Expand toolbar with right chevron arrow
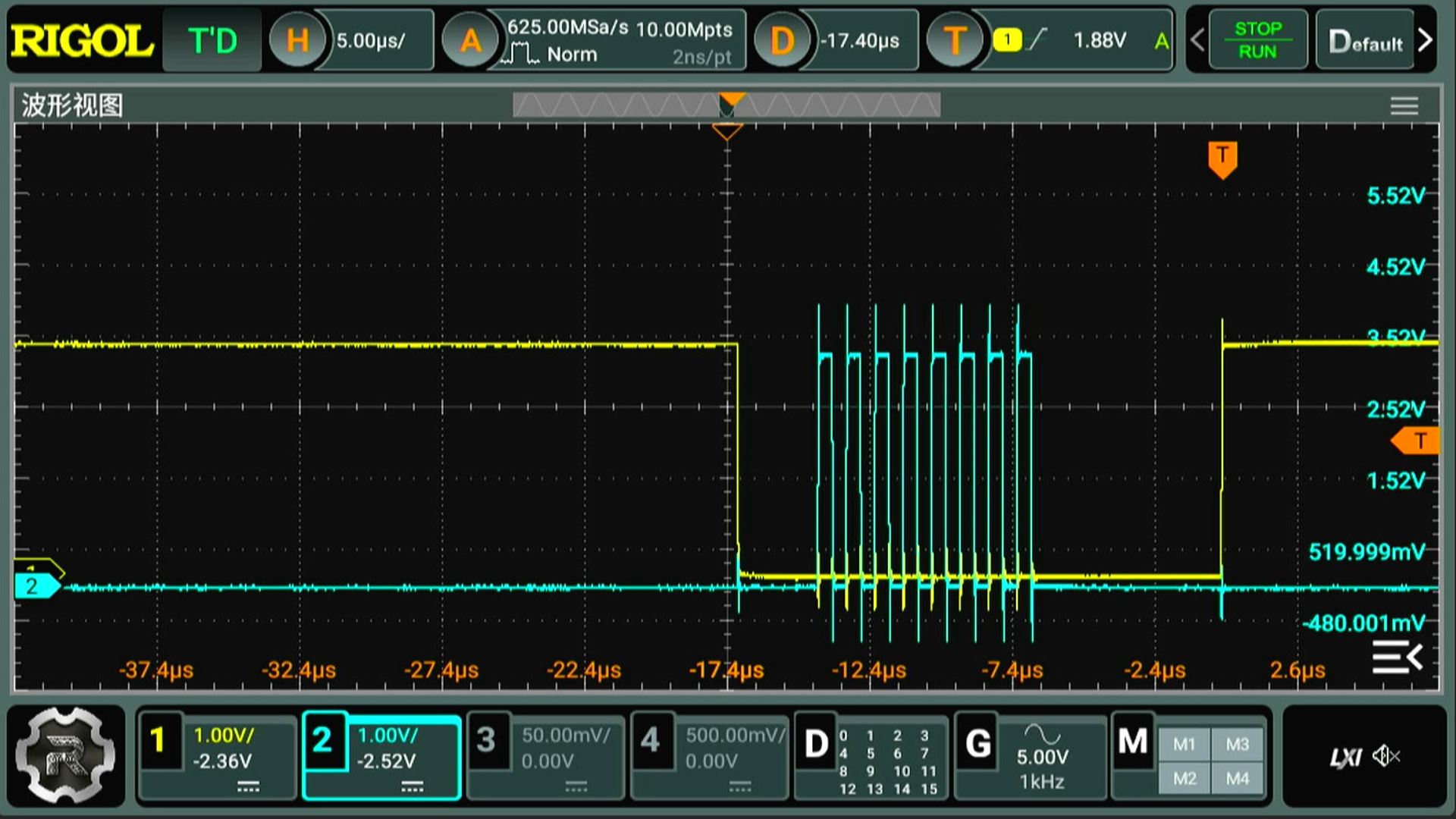This screenshot has height=819, width=1456. 1425,40
